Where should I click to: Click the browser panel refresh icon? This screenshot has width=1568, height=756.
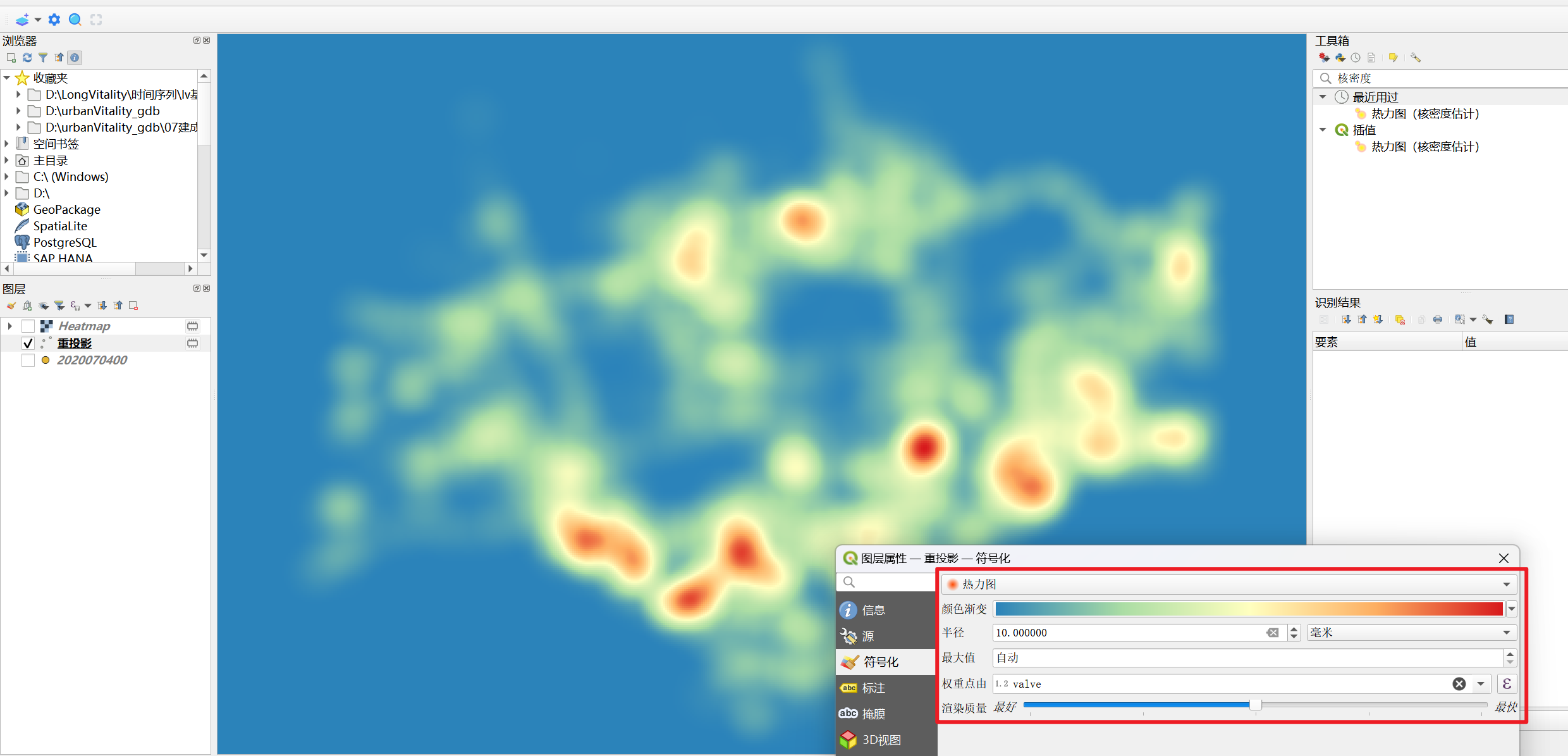point(27,58)
